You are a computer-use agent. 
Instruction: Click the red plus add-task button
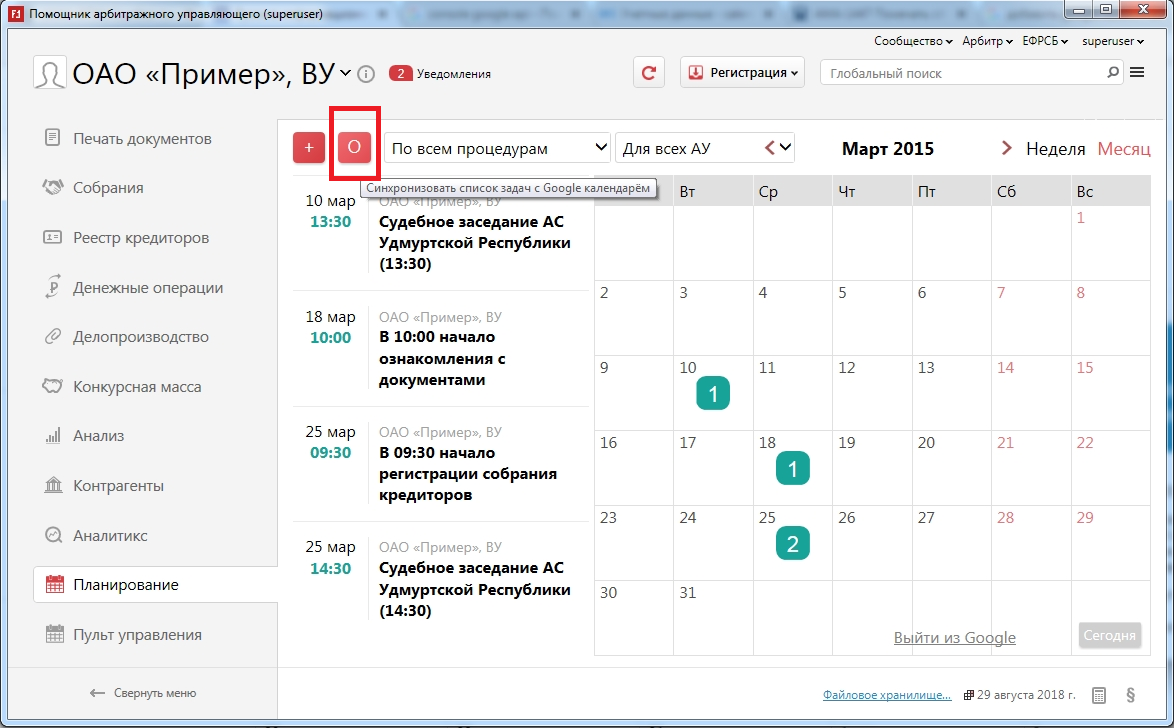point(309,147)
